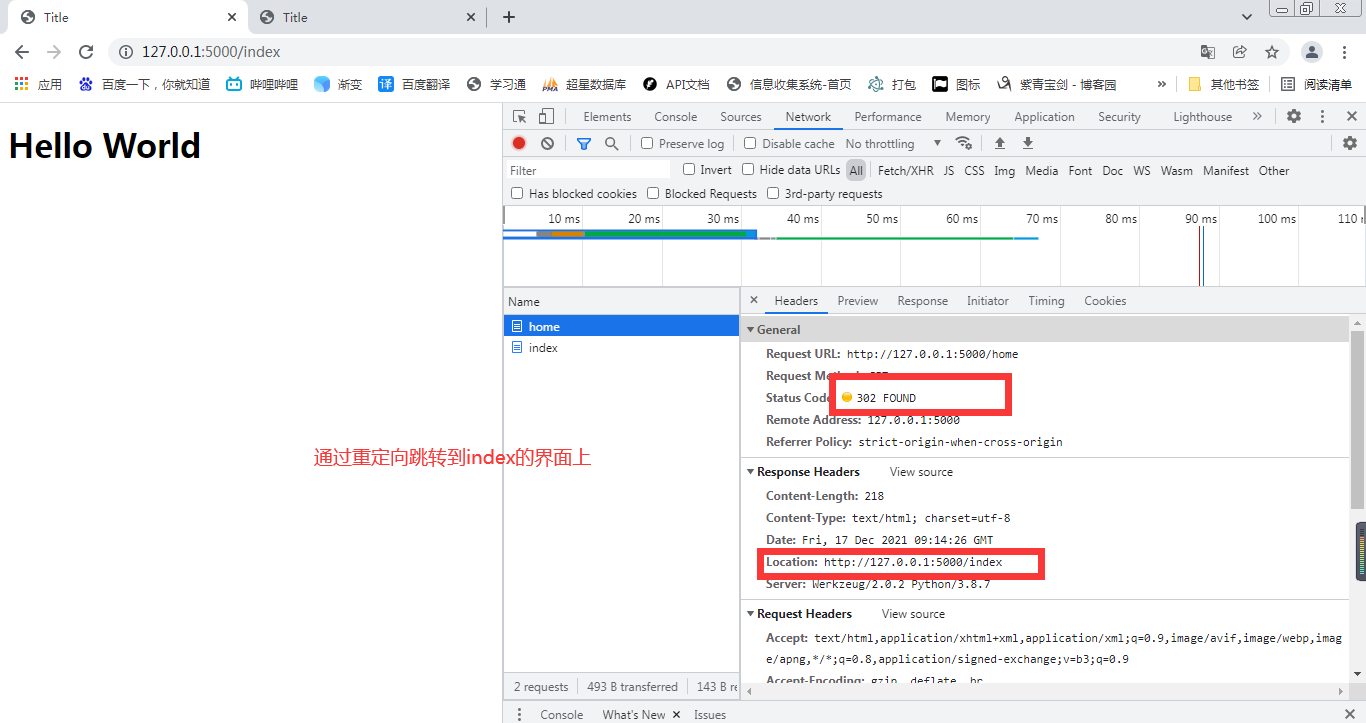Open the Preview tab
1366x723 pixels.
pyautogui.click(x=858, y=300)
